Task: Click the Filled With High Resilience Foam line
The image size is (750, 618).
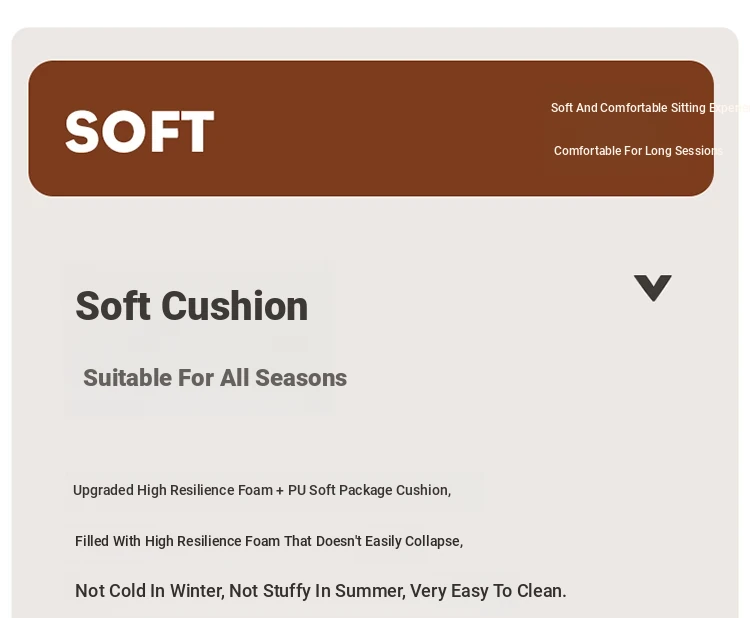Action: pos(269,541)
